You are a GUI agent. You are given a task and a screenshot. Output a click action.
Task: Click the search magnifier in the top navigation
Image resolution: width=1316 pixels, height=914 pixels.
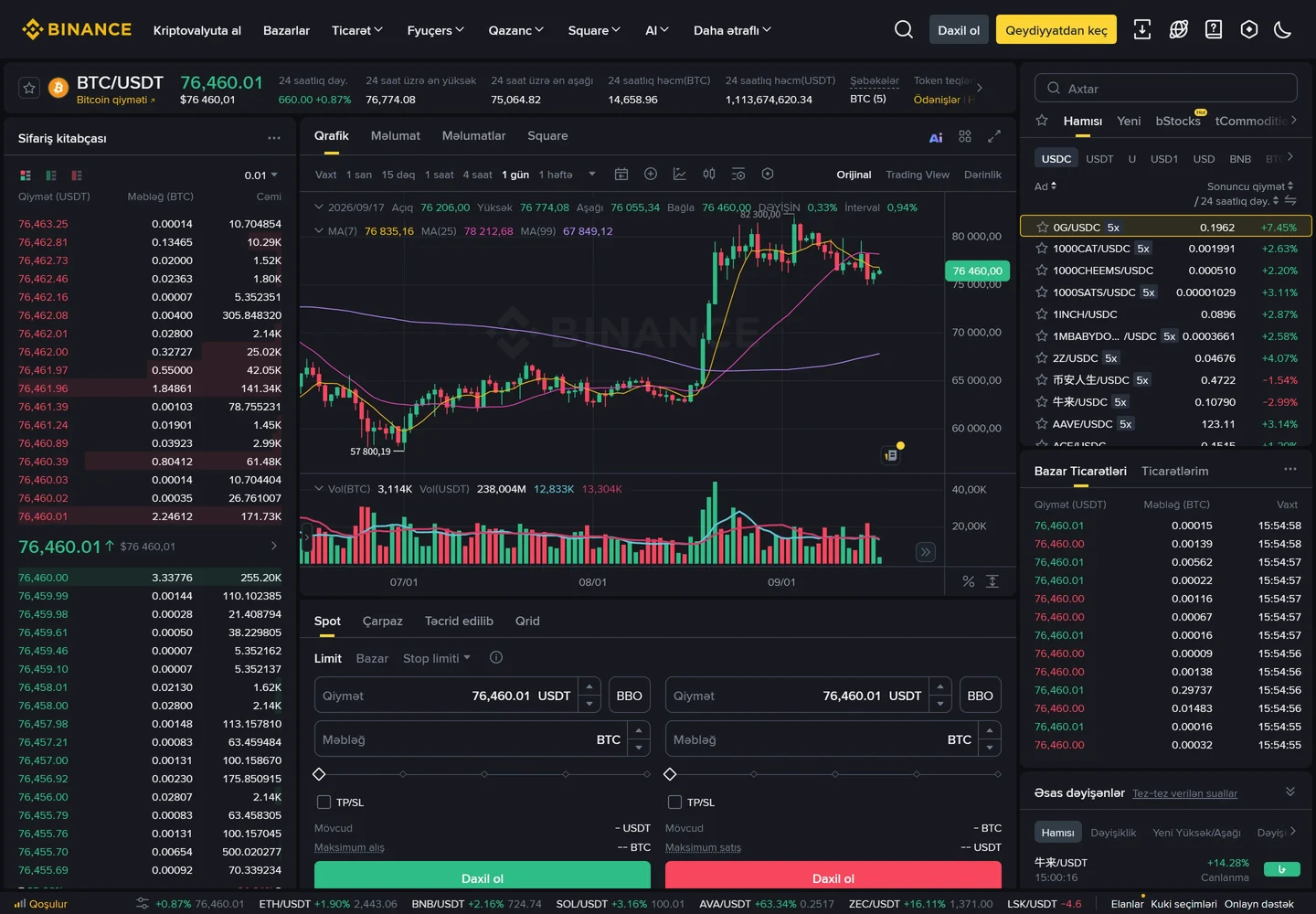point(904,29)
